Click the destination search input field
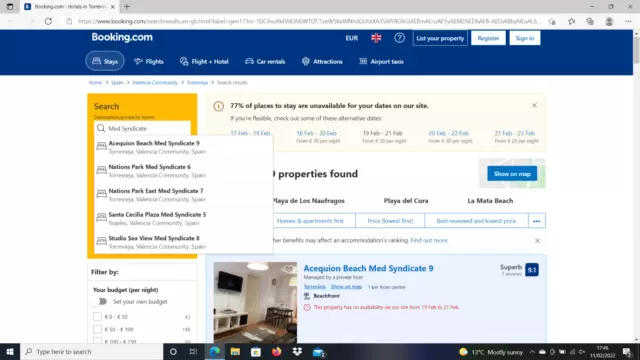 click(142, 128)
